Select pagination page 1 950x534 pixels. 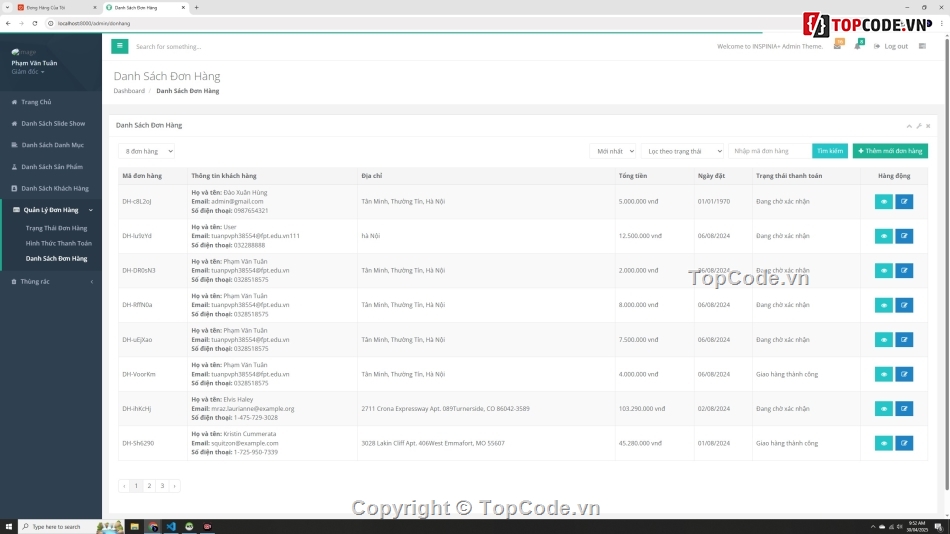coord(136,486)
